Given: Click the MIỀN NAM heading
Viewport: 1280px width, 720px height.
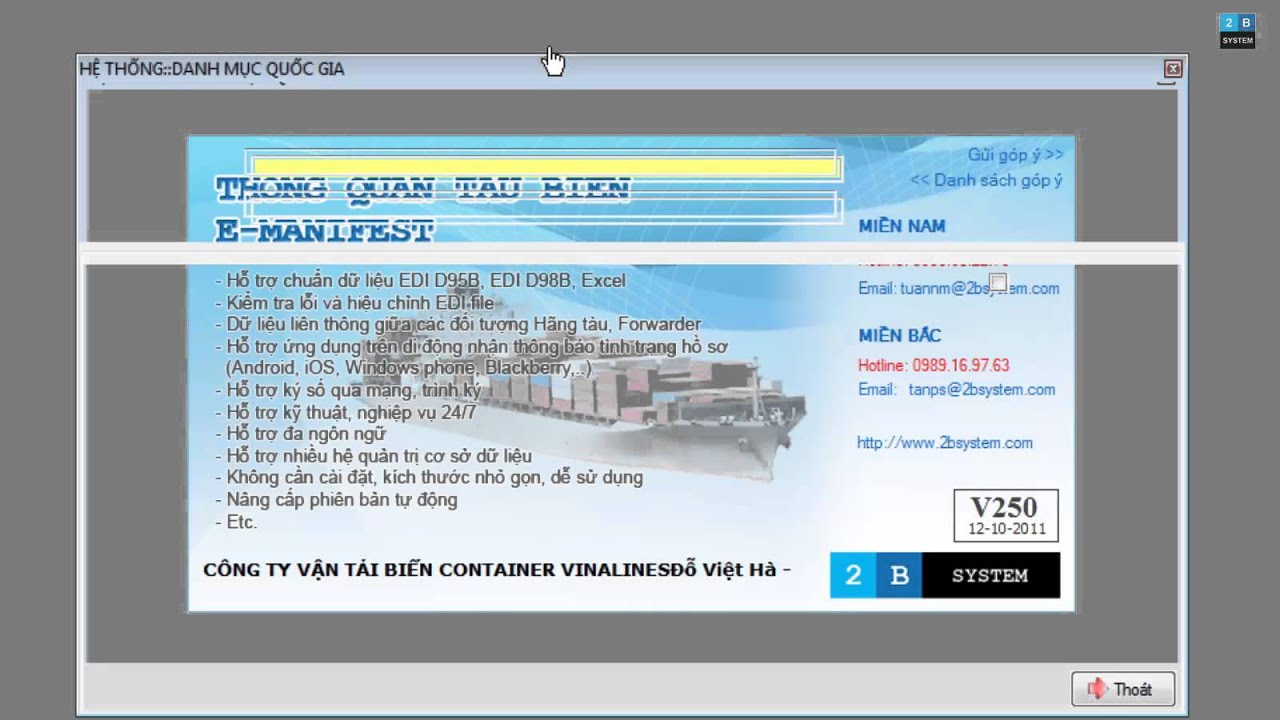Looking at the screenshot, I should click(901, 226).
